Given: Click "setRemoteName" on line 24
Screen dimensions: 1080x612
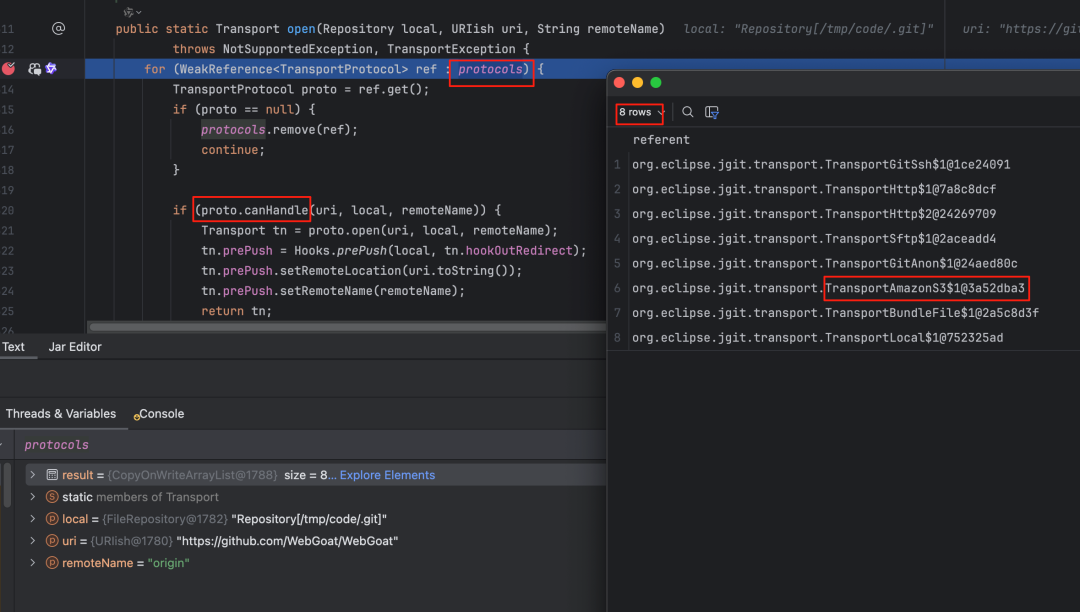Looking at the screenshot, I should click(x=327, y=291).
